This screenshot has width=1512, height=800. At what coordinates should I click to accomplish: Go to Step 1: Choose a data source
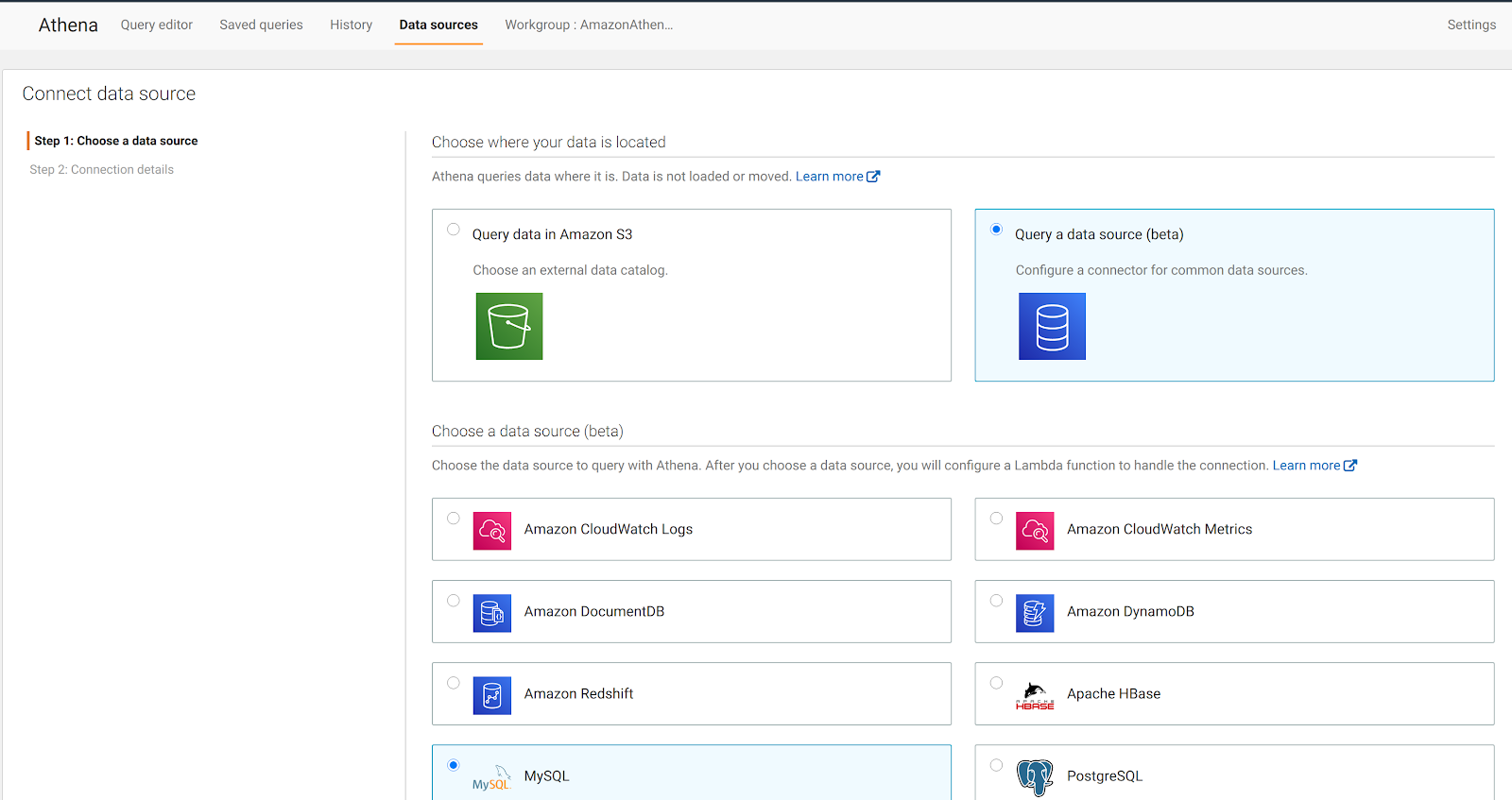coord(116,141)
